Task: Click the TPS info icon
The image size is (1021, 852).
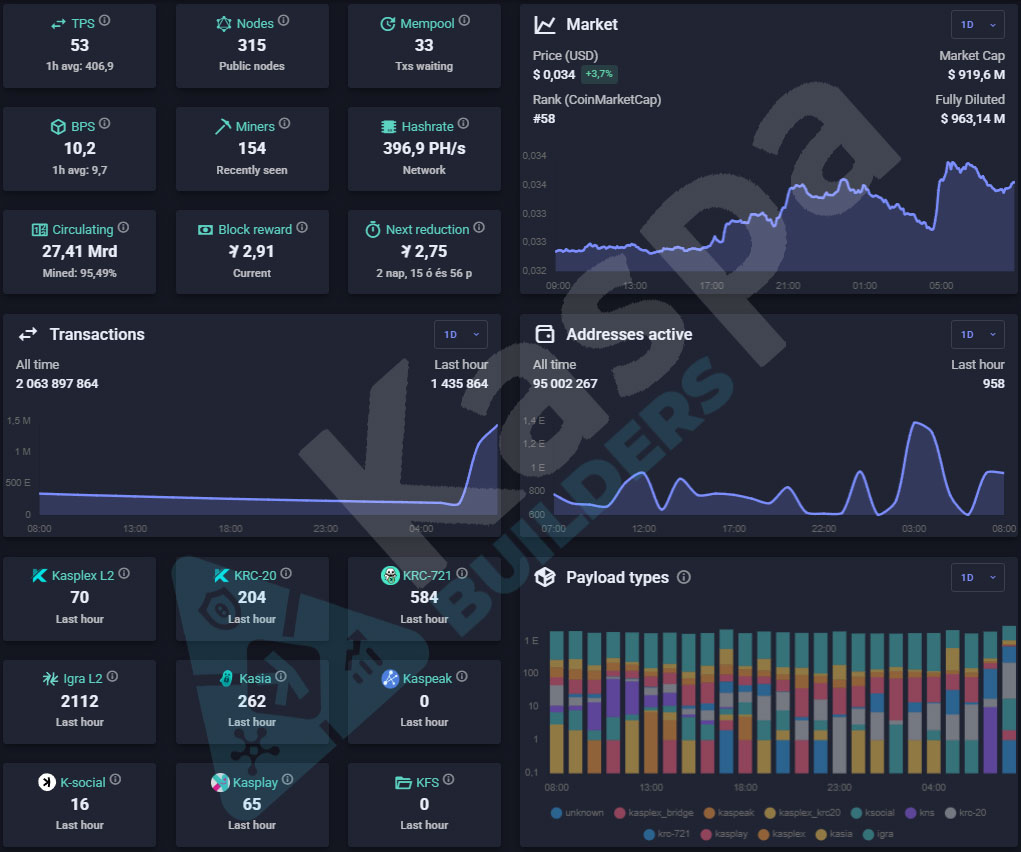Action: pos(104,21)
